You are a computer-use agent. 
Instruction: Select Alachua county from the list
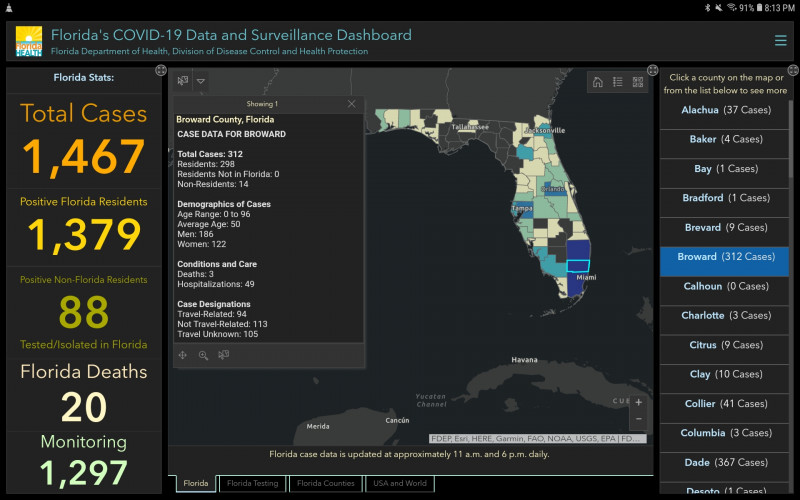pyautogui.click(x=724, y=110)
